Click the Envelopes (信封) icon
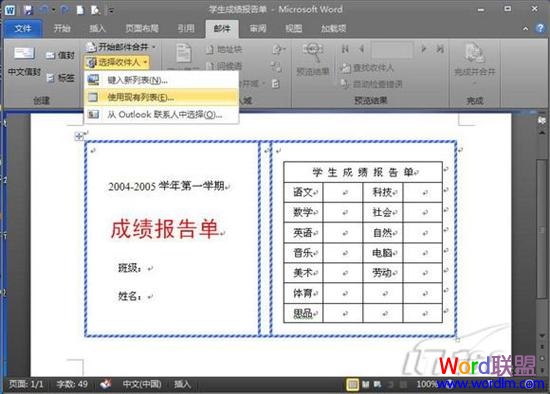 pyautogui.click(x=51, y=55)
